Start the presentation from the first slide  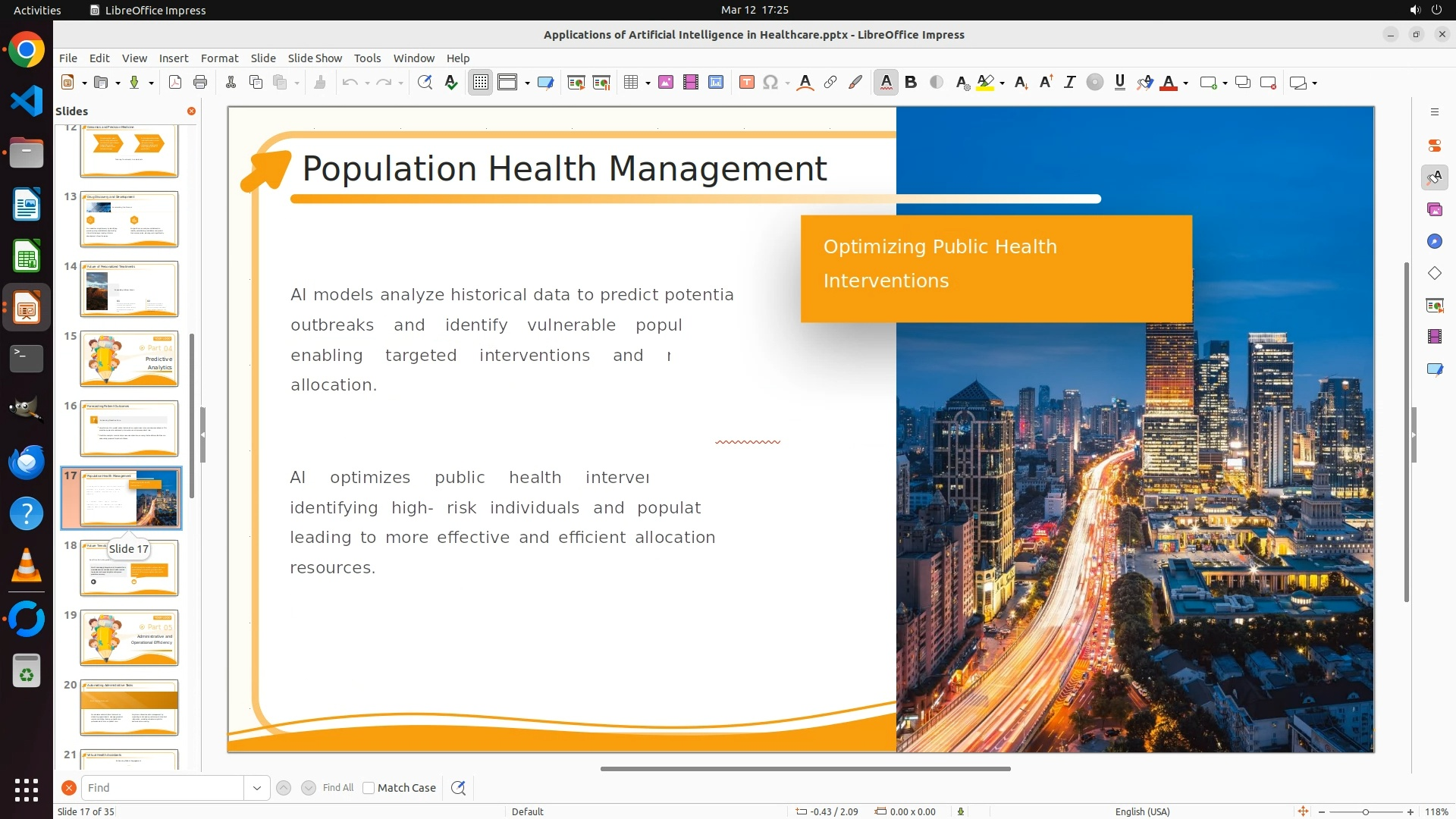point(576,83)
